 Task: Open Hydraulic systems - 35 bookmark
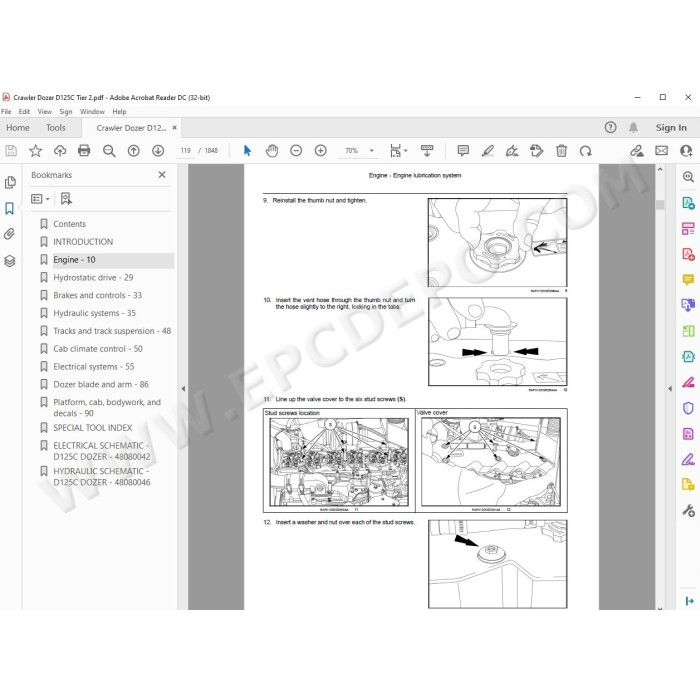[94, 313]
